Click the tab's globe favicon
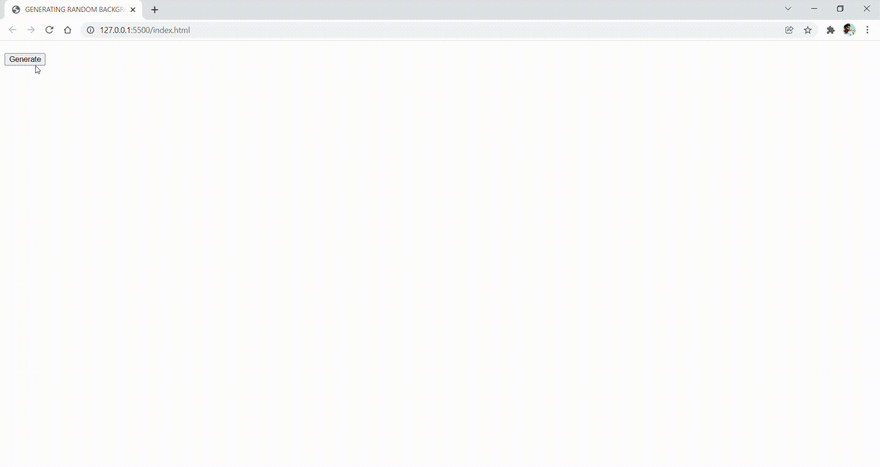This screenshot has width=880, height=467. pyautogui.click(x=16, y=10)
